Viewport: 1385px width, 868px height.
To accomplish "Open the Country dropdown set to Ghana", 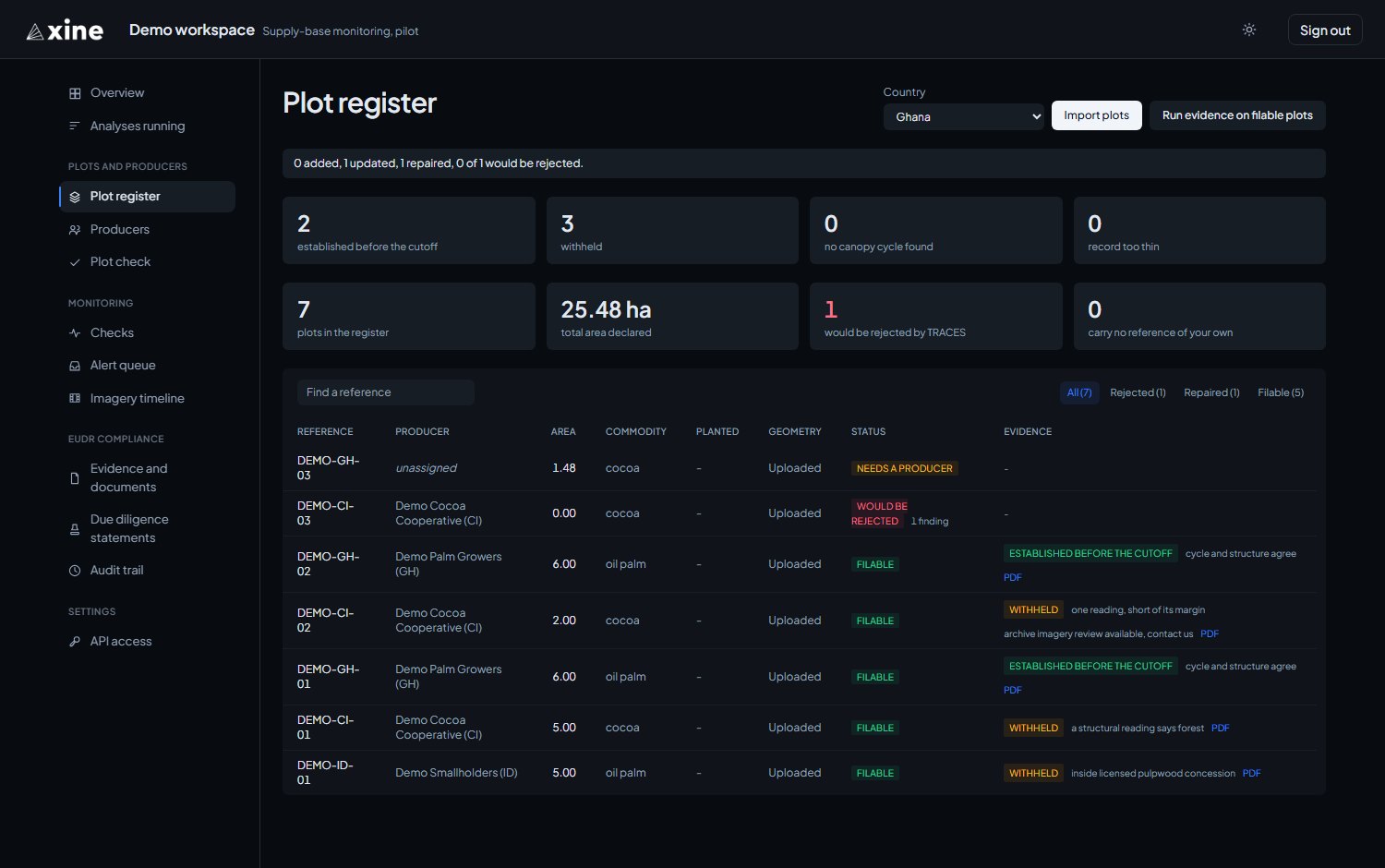I will pos(964,116).
